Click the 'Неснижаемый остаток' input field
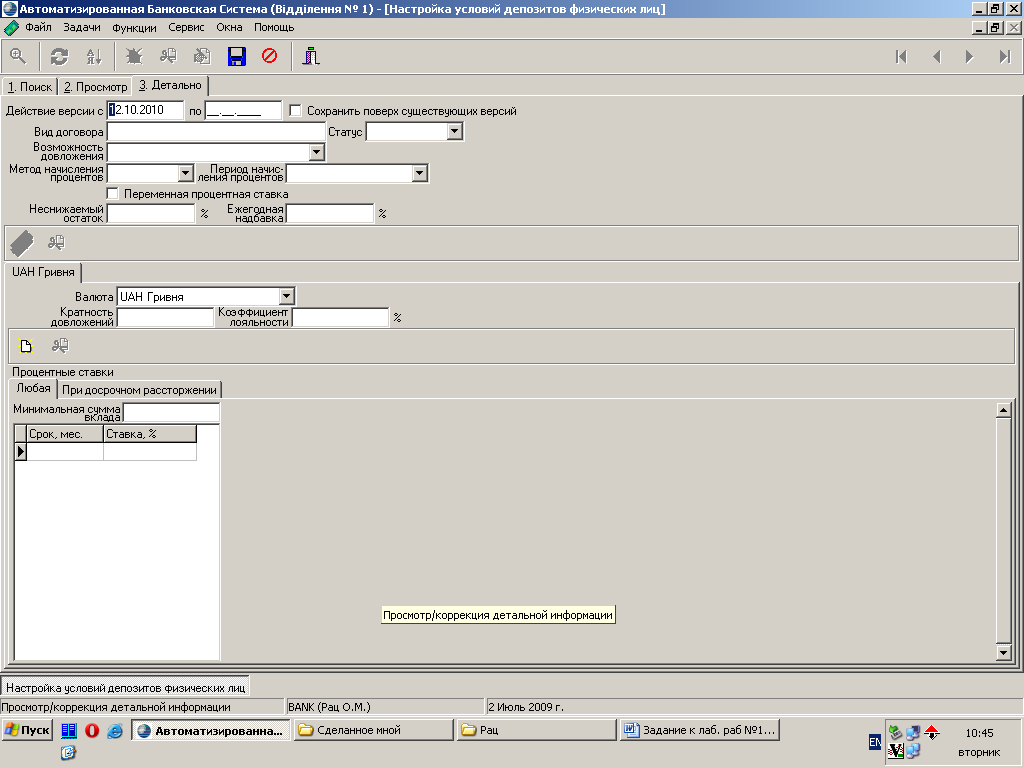Viewport: 1024px width, 768px height. pyautogui.click(x=151, y=214)
